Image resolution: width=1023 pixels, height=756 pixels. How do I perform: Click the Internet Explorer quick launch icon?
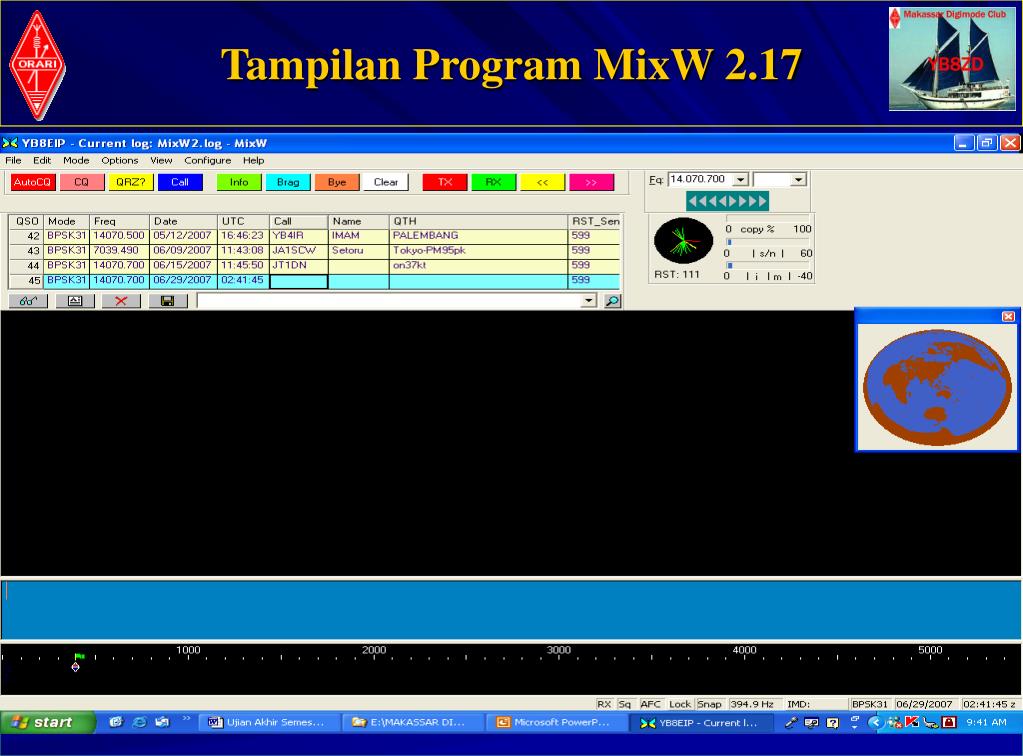(139, 722)
